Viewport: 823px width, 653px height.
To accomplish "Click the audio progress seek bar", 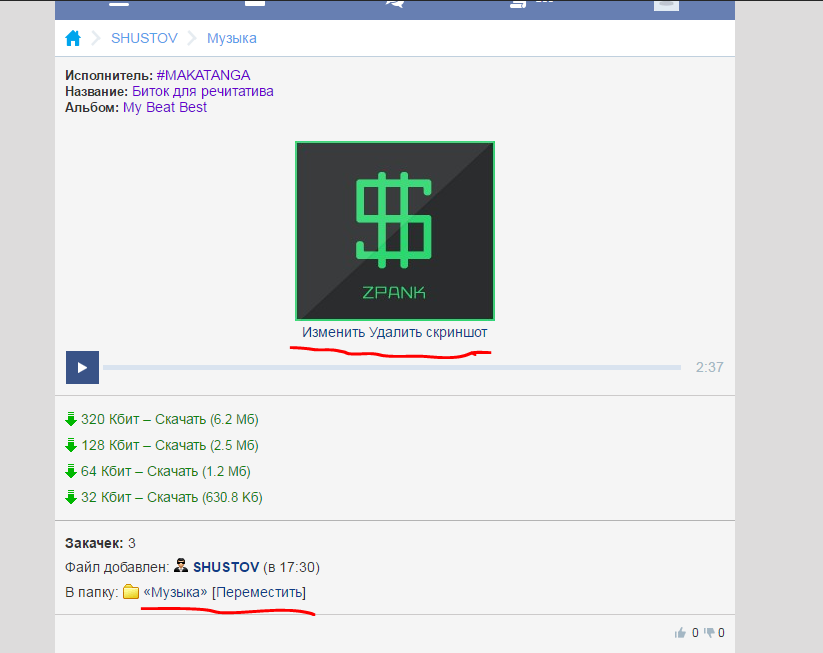I will point(392,368).
